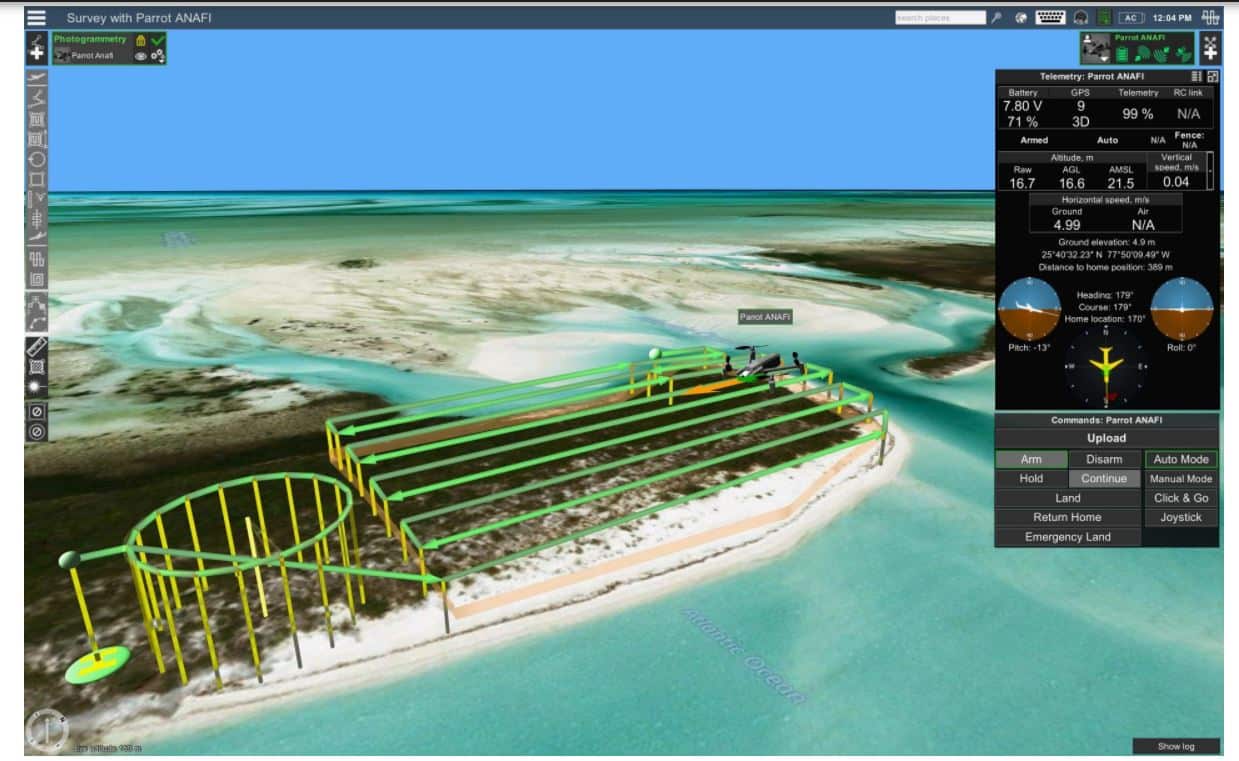Click the pitch attitude indicator
This screenshot has width=1239, height=761.
[x=1030, y=309]
